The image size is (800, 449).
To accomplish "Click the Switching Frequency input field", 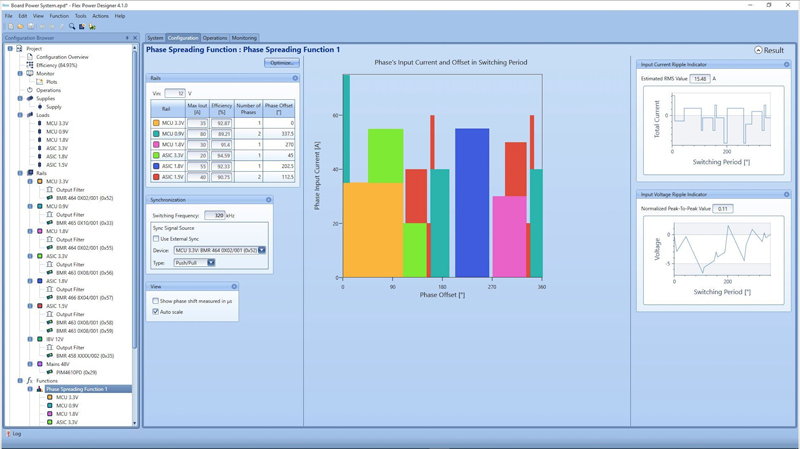I will coord(214,215).
